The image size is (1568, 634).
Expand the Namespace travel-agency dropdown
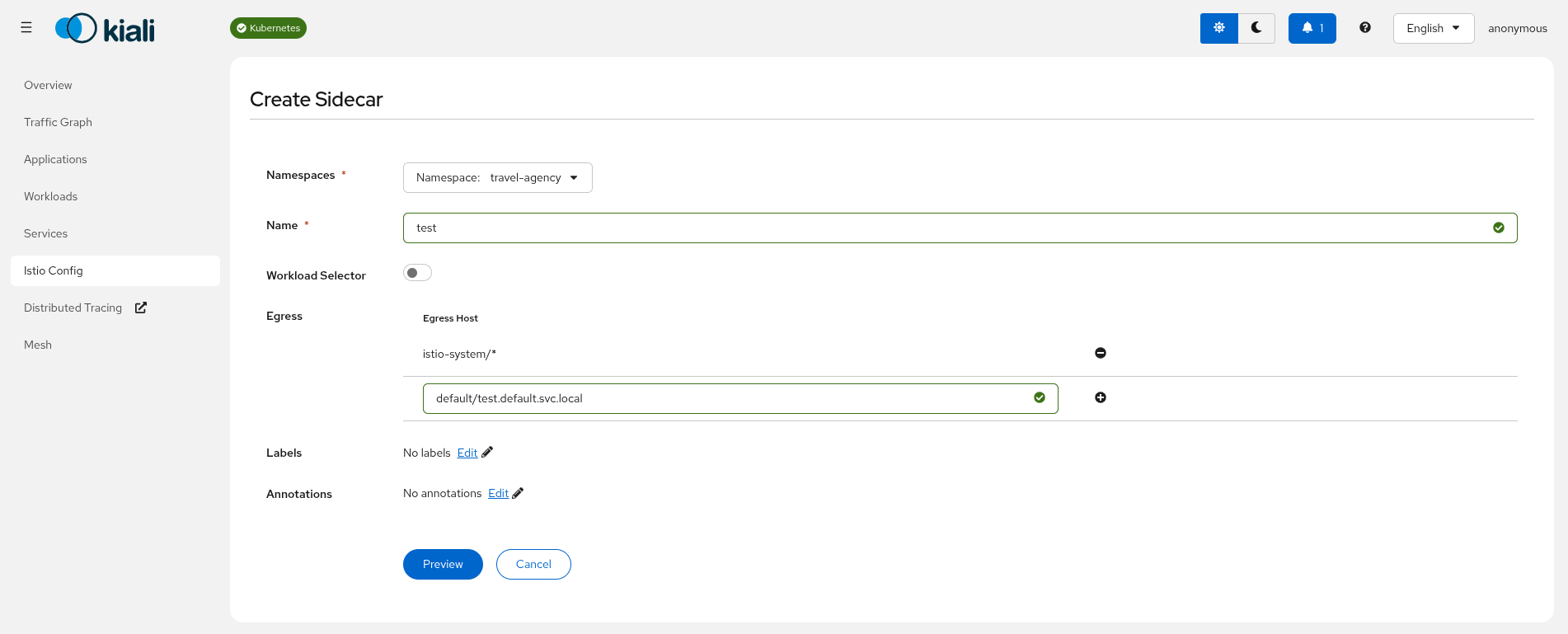[497, 178]
